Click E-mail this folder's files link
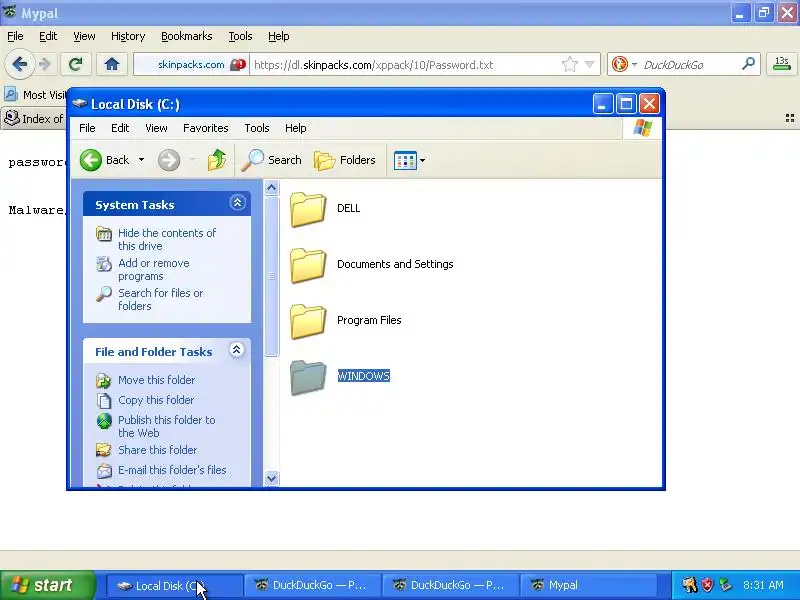 pos(172,470)
